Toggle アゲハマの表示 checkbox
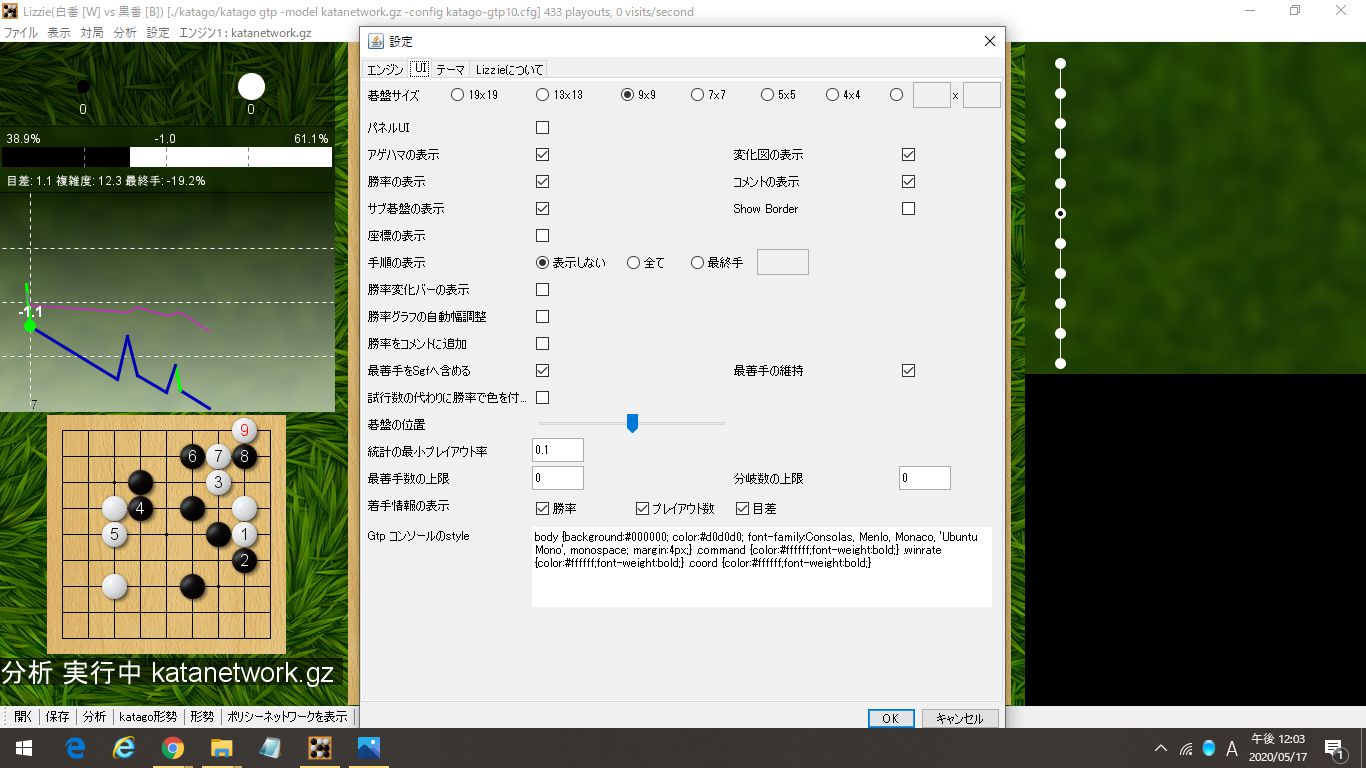This screenshot has width=1366, height=768. [x=542, y=155]
